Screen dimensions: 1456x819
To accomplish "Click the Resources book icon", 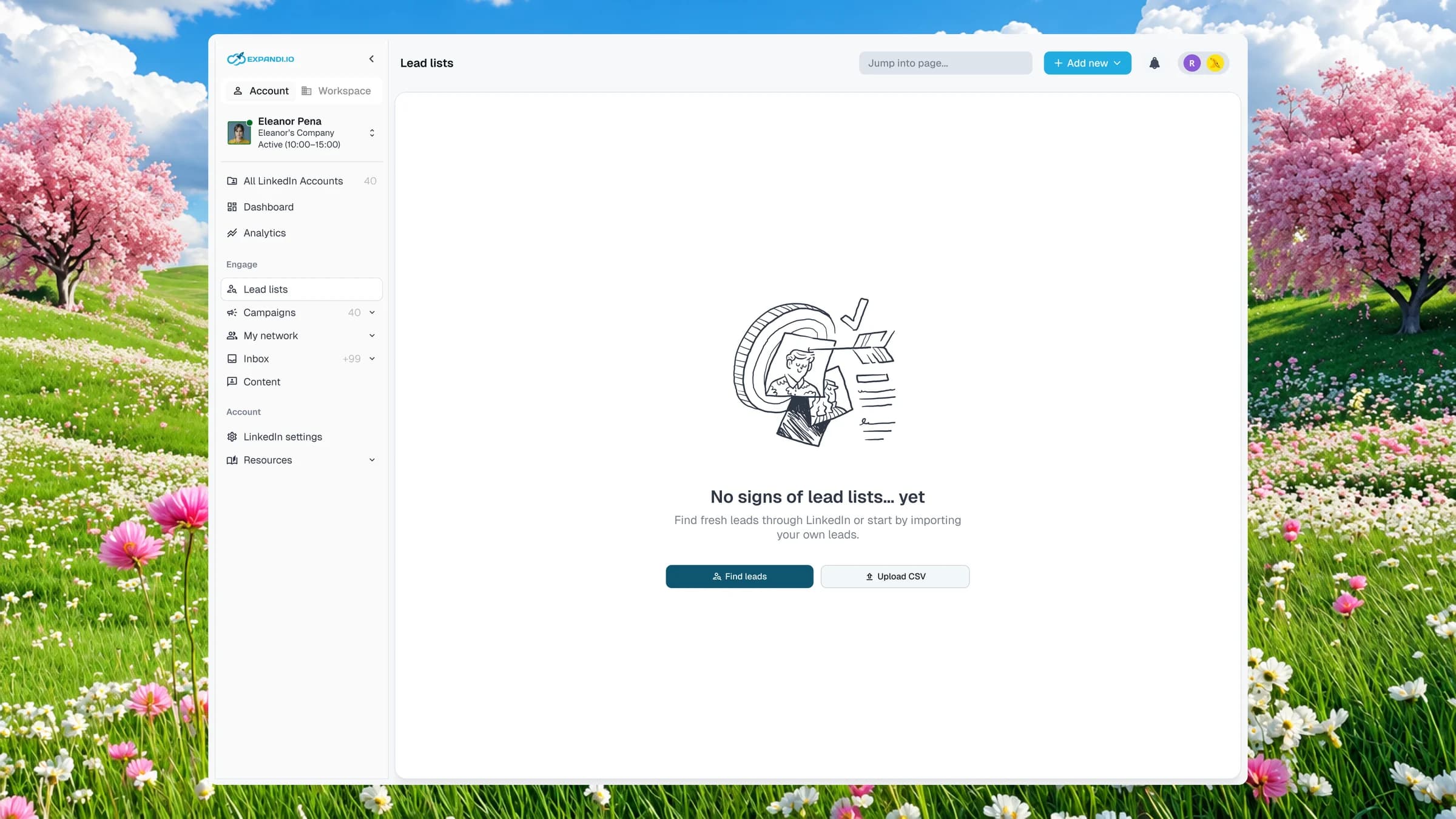I will (x=232, y=460).
